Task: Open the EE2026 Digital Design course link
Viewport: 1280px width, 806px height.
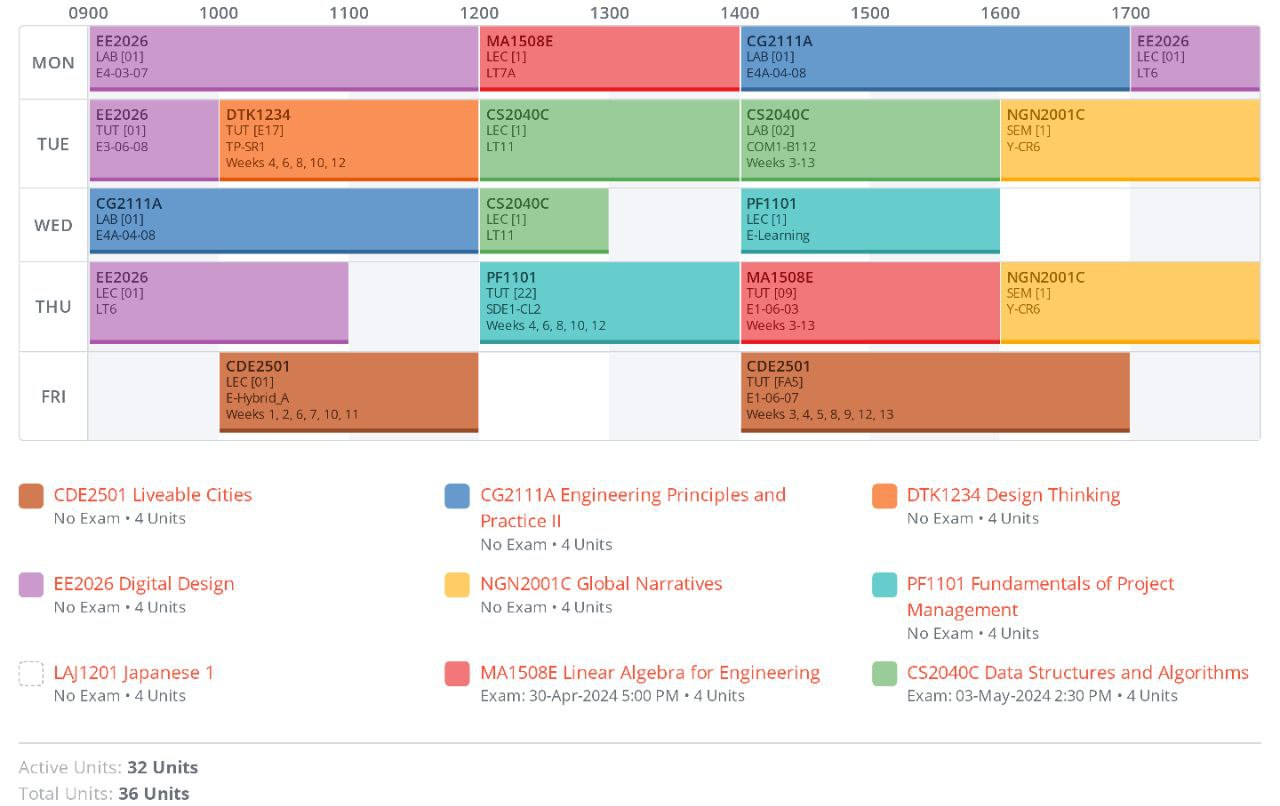Action: point(144,584)
